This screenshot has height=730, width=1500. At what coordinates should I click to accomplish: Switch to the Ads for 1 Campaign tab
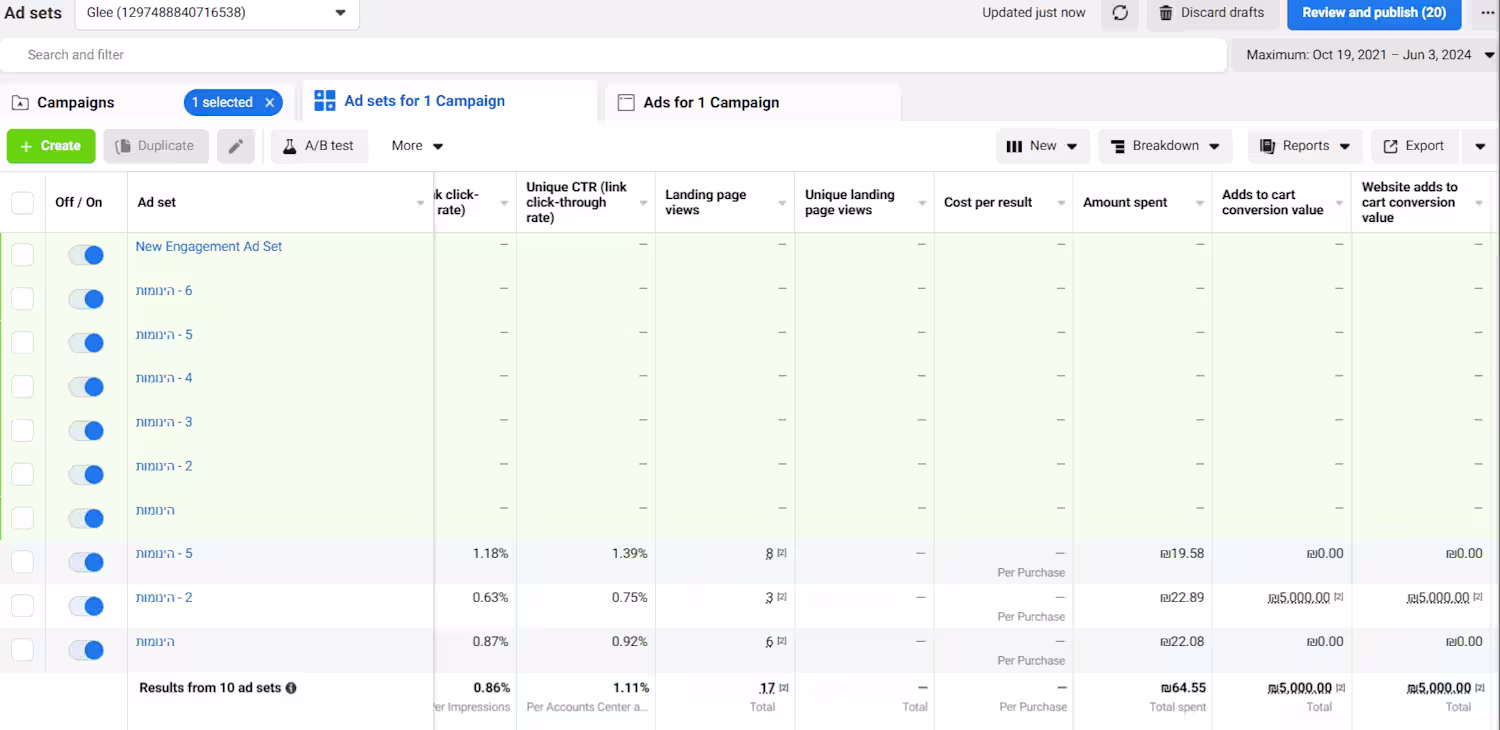752,102
